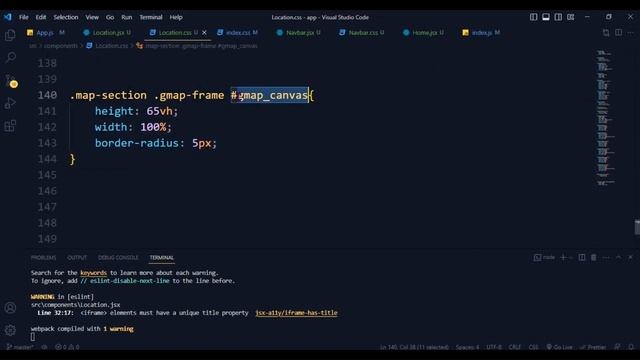Open Source Control view with pending badge
The width and height of the screenshot is (640, 360).
point(11,81)
